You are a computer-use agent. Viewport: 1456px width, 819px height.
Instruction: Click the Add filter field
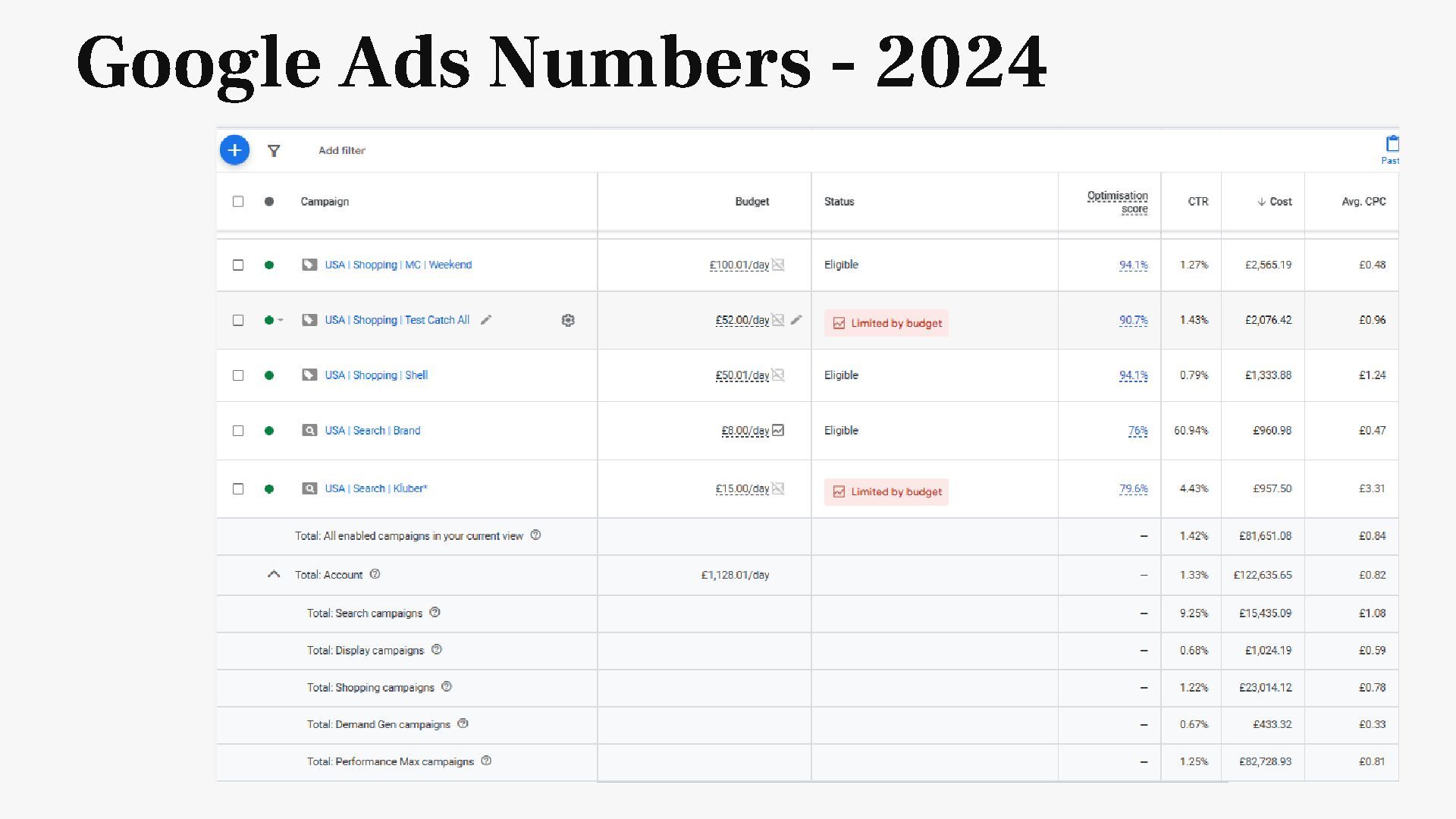(342, 151)
